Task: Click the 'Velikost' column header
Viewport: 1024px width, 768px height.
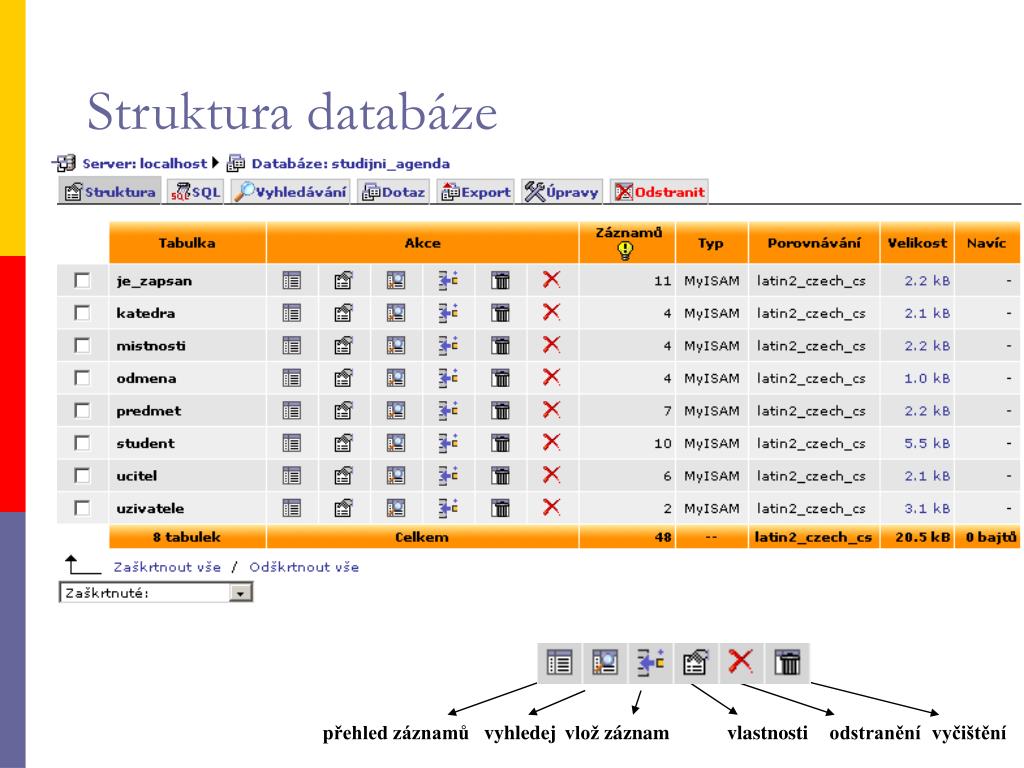Action: 917,243
